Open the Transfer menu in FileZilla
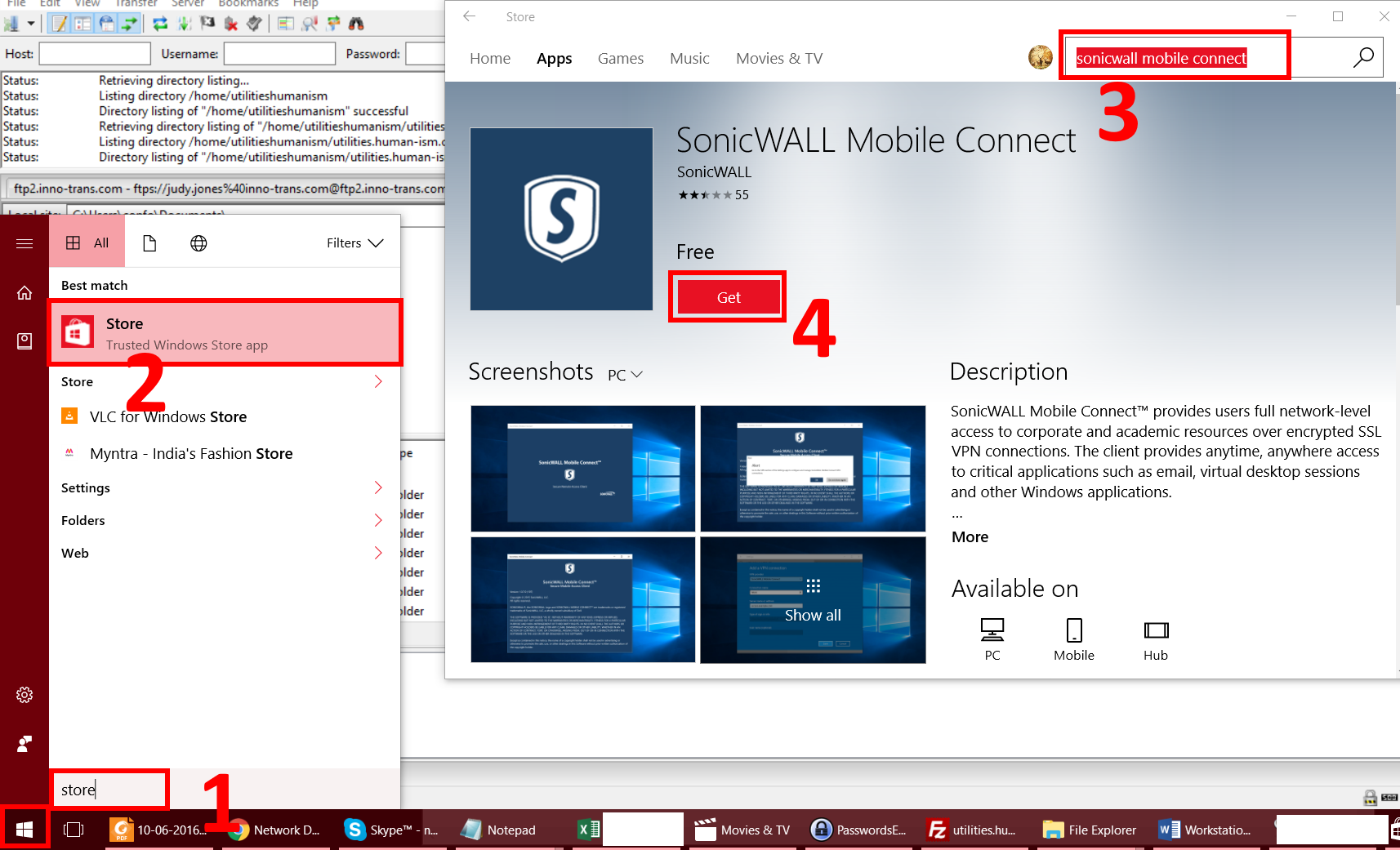 click(x=136, y=4)
